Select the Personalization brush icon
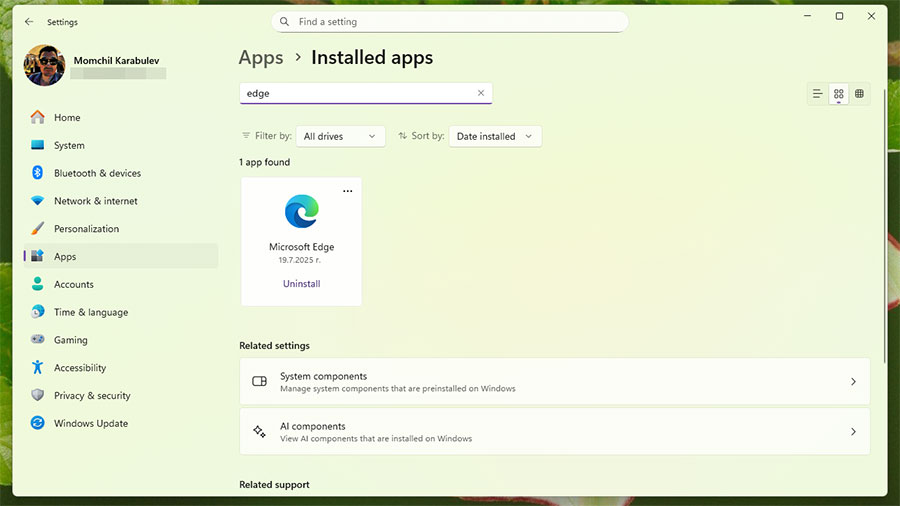The image size is (900, 506). pyautogui.click(x=37, y=229)
